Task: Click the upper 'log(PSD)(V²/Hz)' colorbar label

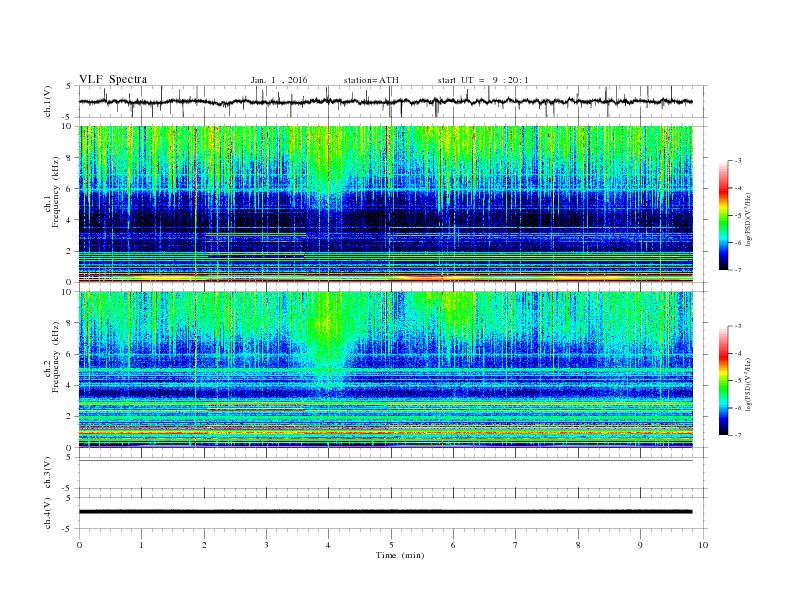Action: pyautogui.click(x=748, y=218)
